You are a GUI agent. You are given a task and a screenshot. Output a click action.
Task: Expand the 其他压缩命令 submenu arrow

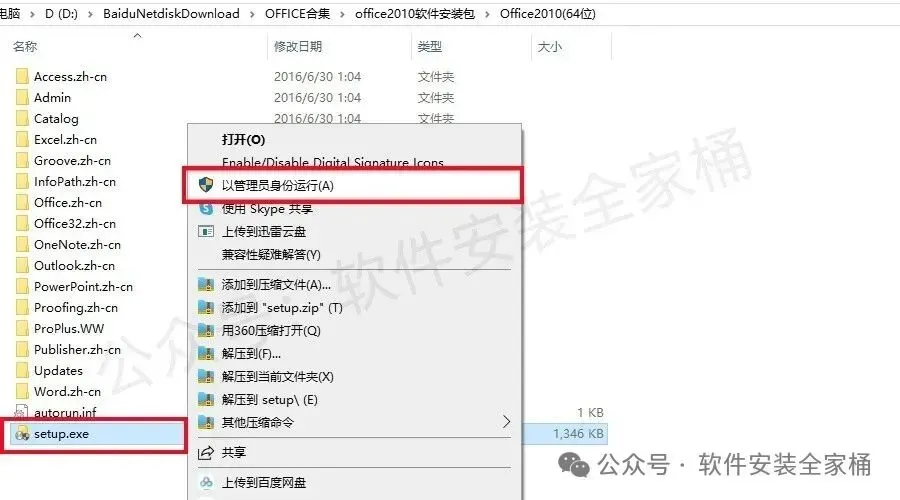506,422
